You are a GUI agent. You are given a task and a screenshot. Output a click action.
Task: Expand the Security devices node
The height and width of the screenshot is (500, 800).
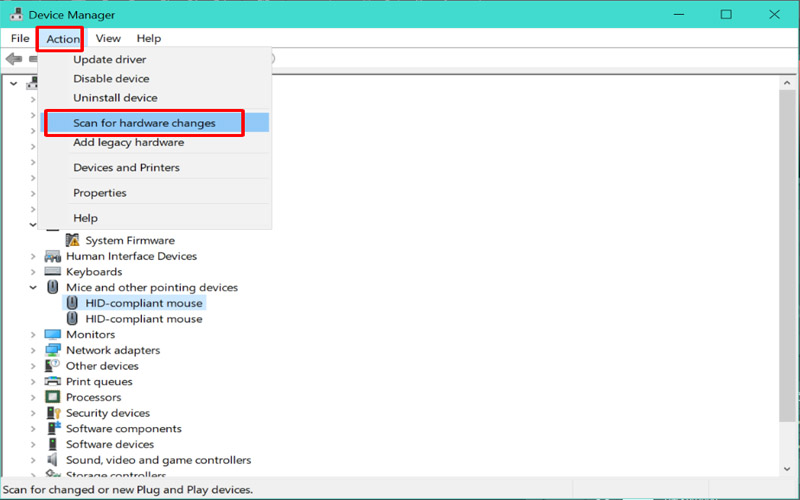(33, 413)
